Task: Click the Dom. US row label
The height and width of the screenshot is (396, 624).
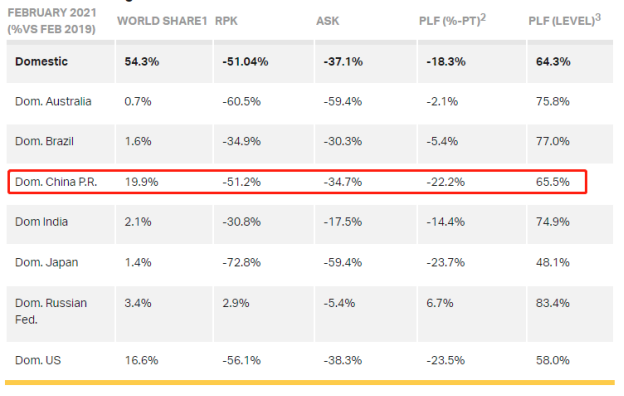Action: [x=38, y=361]
